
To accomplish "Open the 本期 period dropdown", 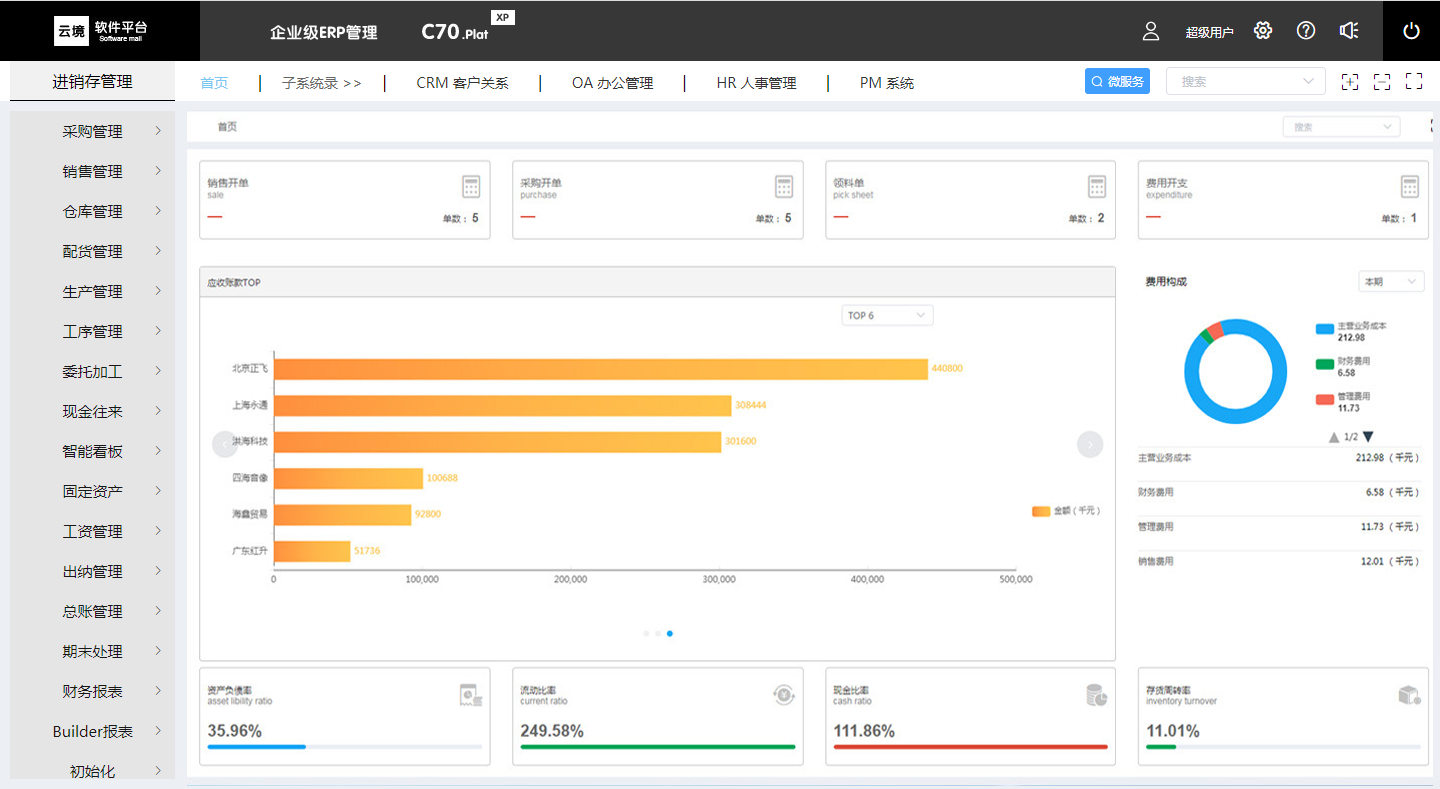I will (1390, 282).
